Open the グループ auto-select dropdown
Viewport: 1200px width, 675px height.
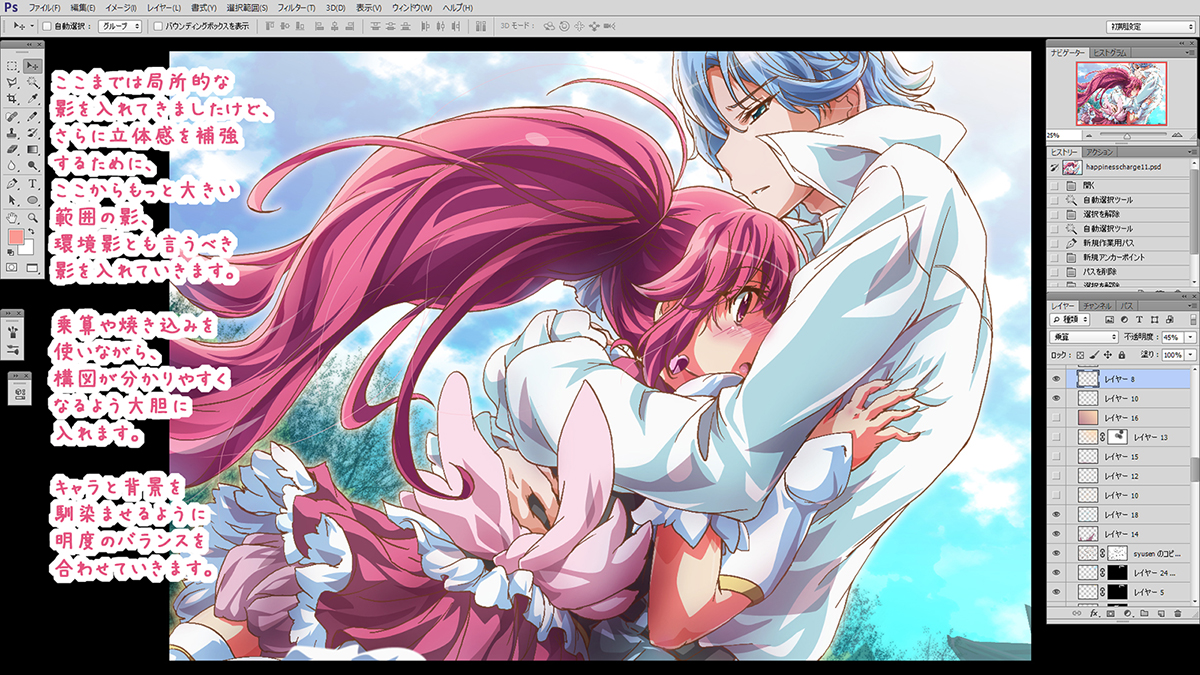(x=120, y=26)
